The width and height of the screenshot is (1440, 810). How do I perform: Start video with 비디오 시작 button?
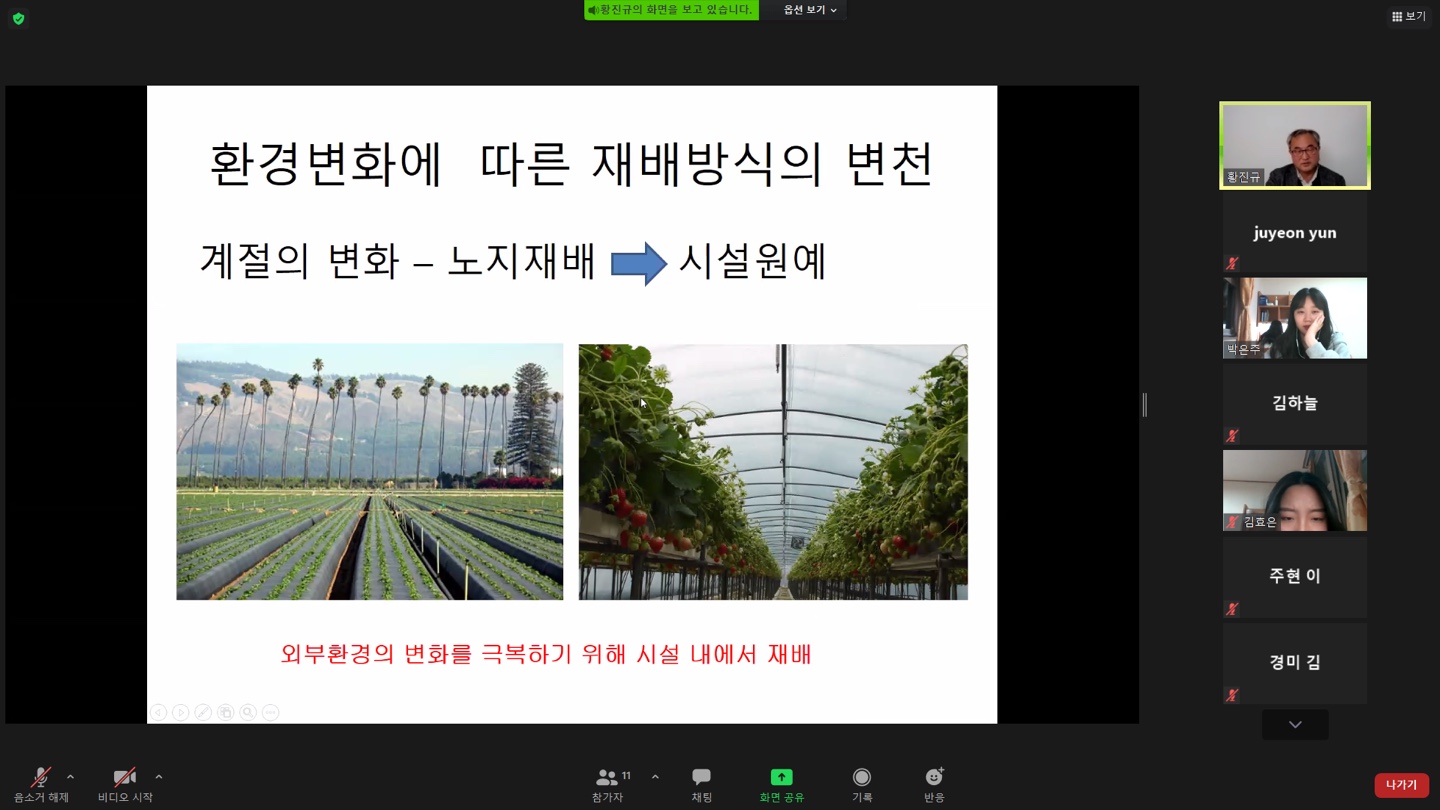[125, 783]
